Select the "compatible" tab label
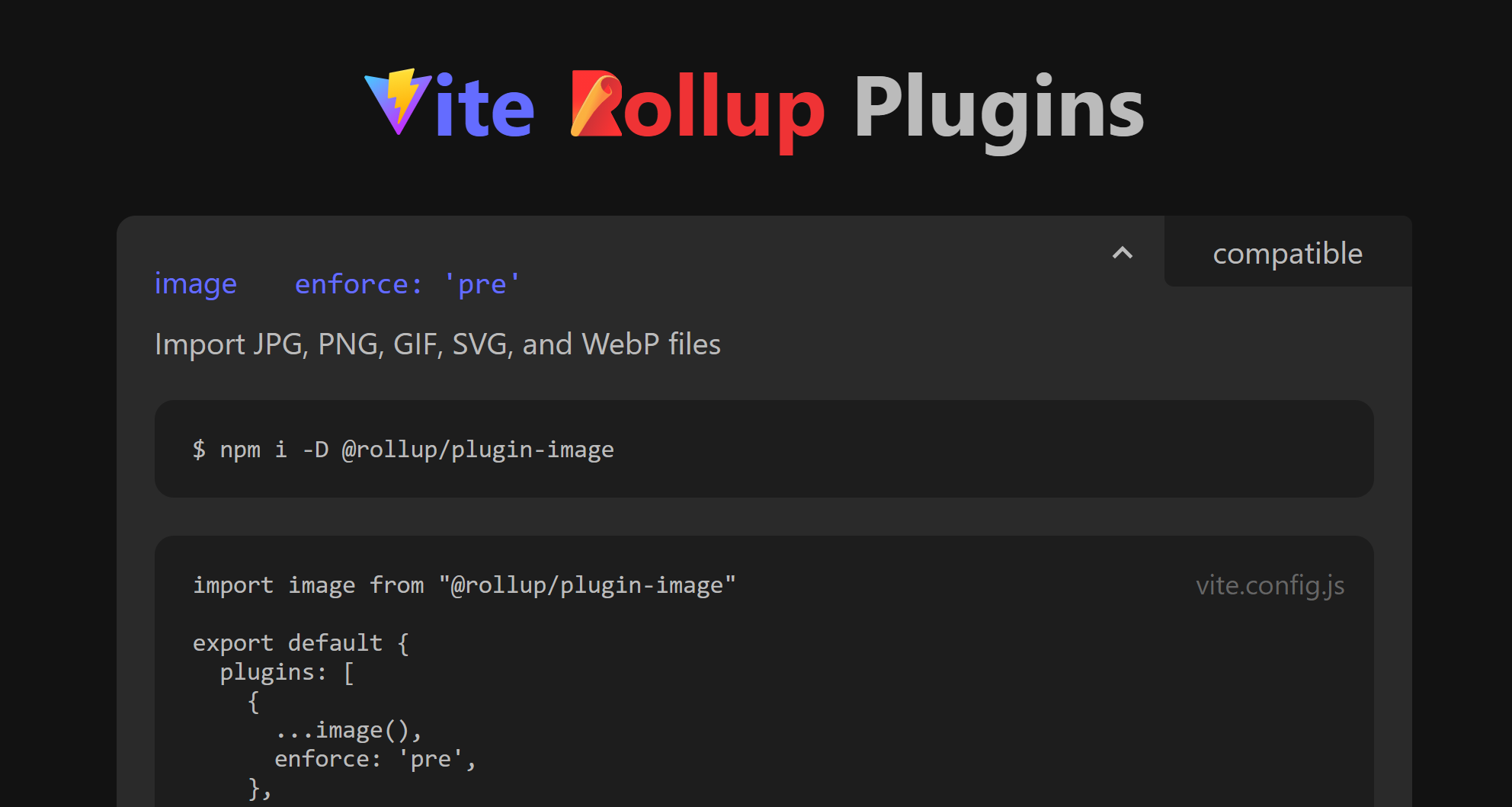 [x=1287, y=253]
